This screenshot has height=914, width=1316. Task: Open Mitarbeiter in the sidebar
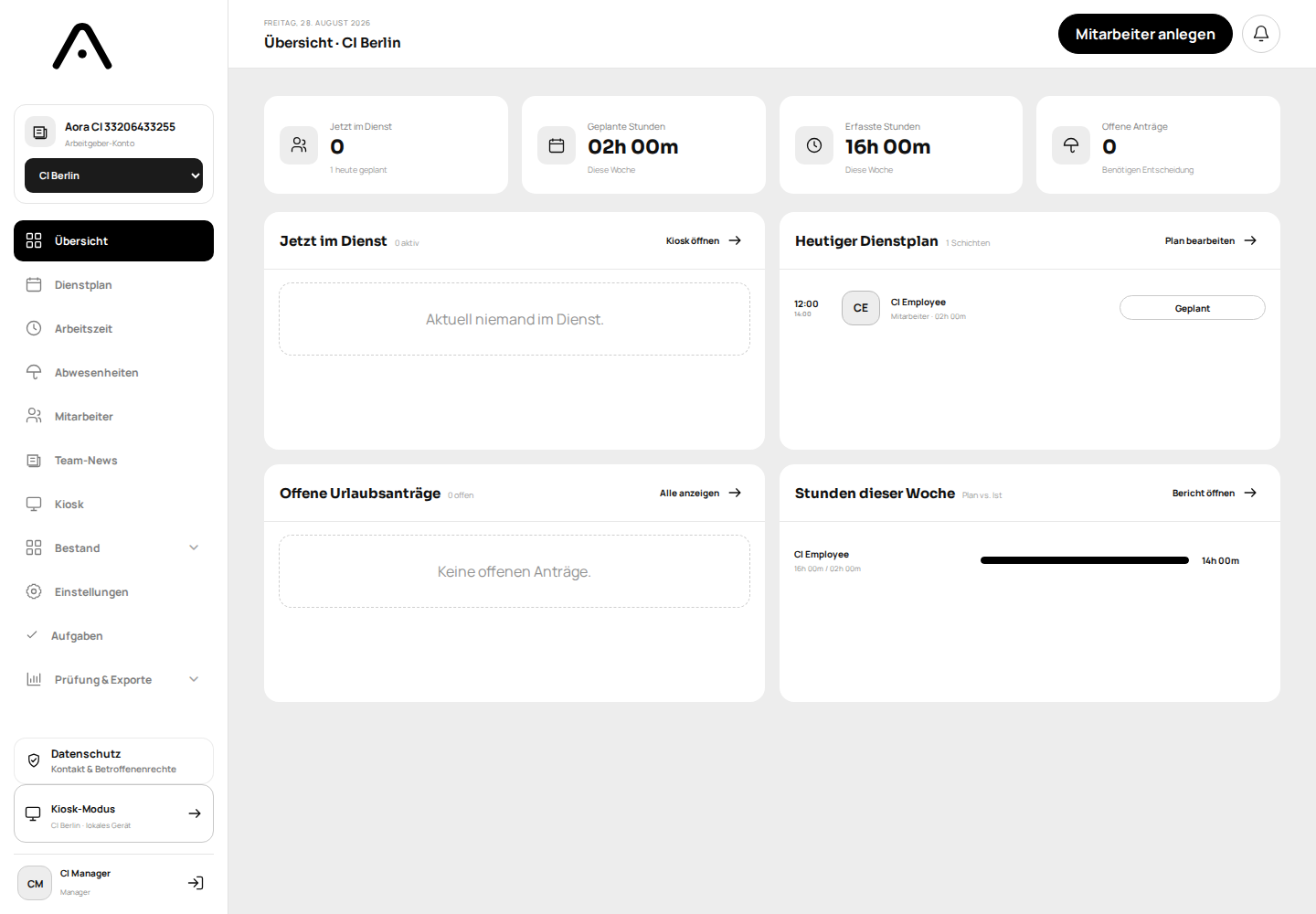113,416
